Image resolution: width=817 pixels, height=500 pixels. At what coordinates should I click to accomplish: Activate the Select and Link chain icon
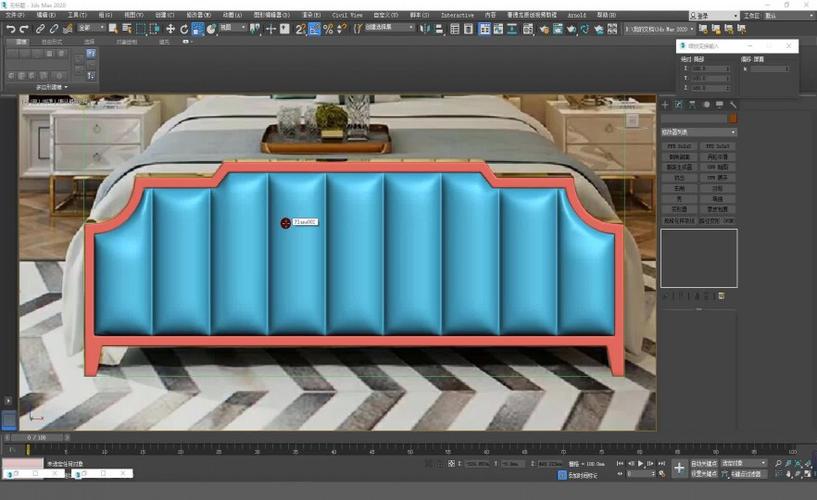(x=40, y=29)
